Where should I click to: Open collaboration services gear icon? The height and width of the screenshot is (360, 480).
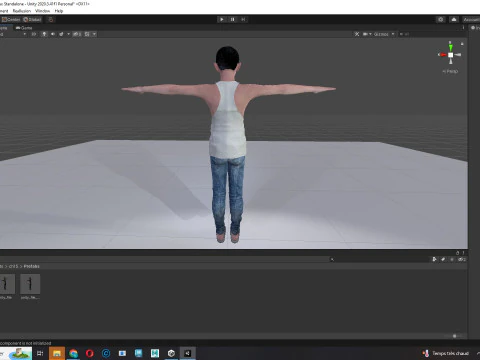[441, 20]
